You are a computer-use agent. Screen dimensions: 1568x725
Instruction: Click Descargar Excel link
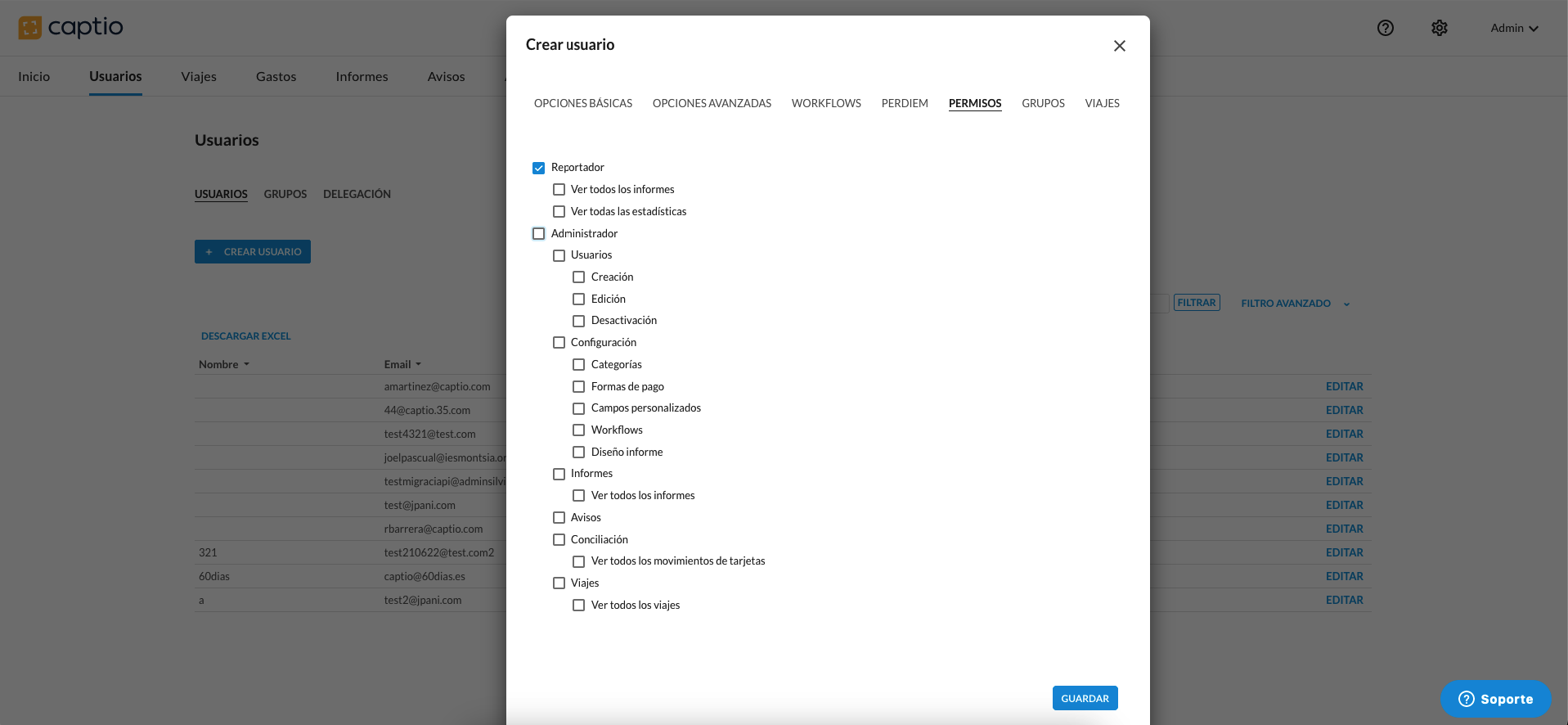point(246,336)
